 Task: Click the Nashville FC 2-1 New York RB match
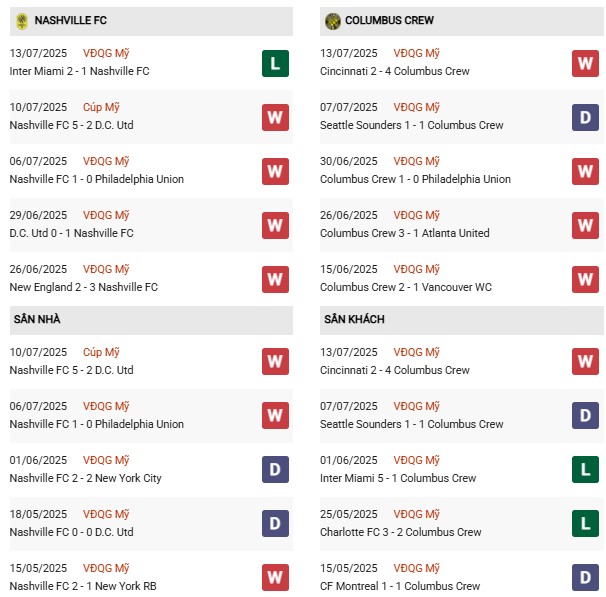[x=82, y=586]
